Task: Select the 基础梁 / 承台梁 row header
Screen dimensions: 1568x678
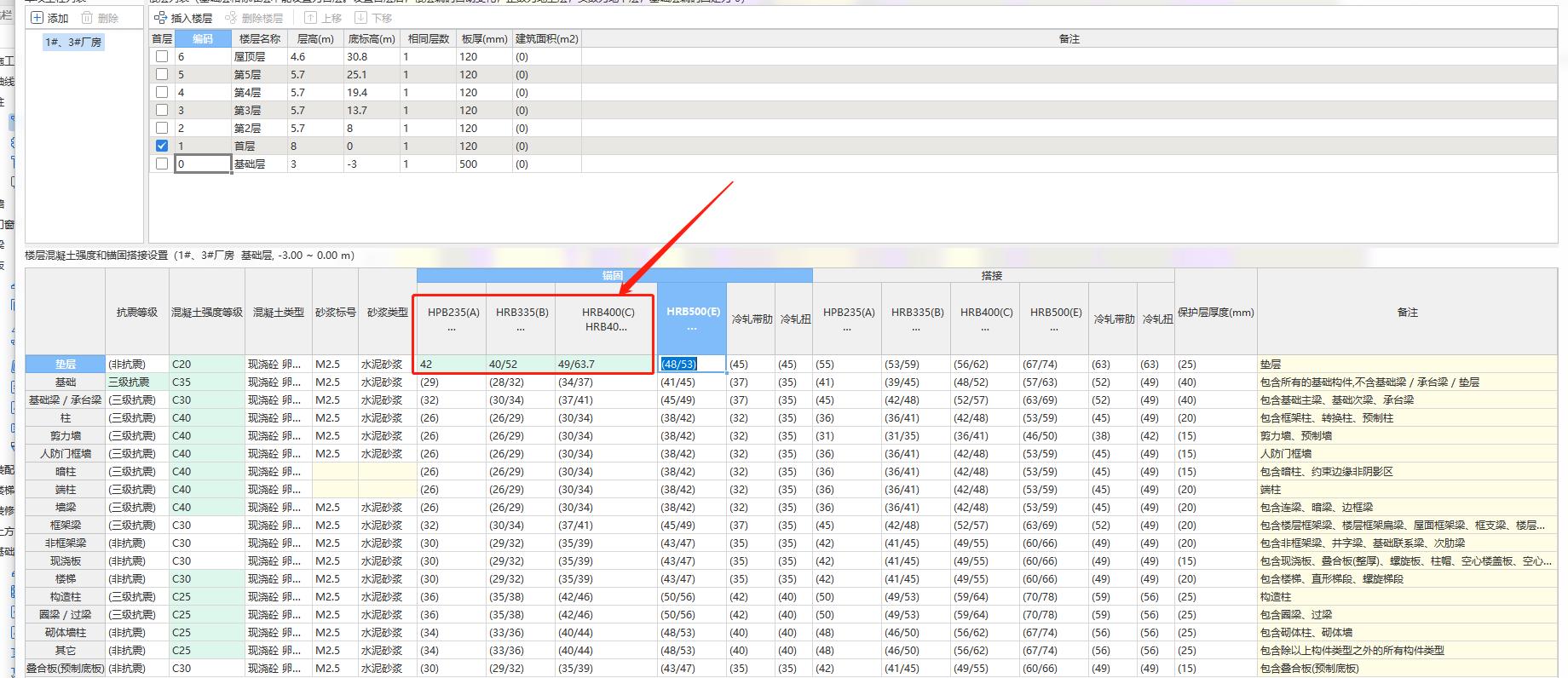Action: [x=66, y=399]
